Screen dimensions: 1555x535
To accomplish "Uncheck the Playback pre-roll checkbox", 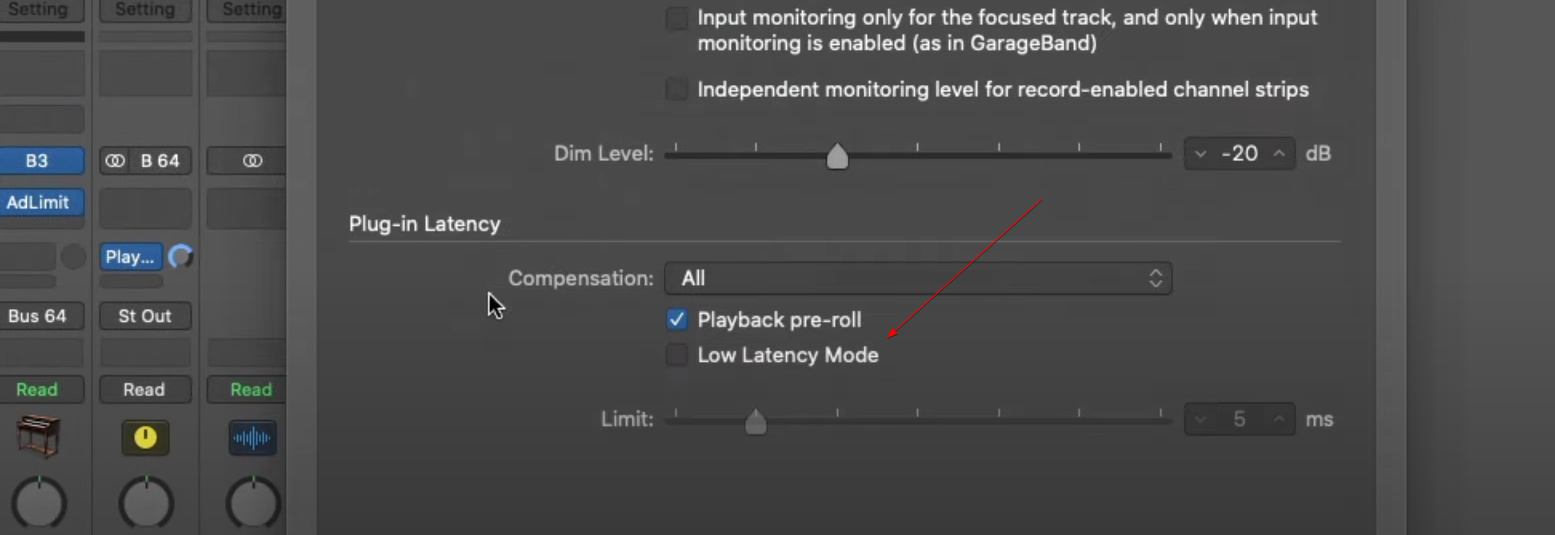I will click(x=677, y=320).
